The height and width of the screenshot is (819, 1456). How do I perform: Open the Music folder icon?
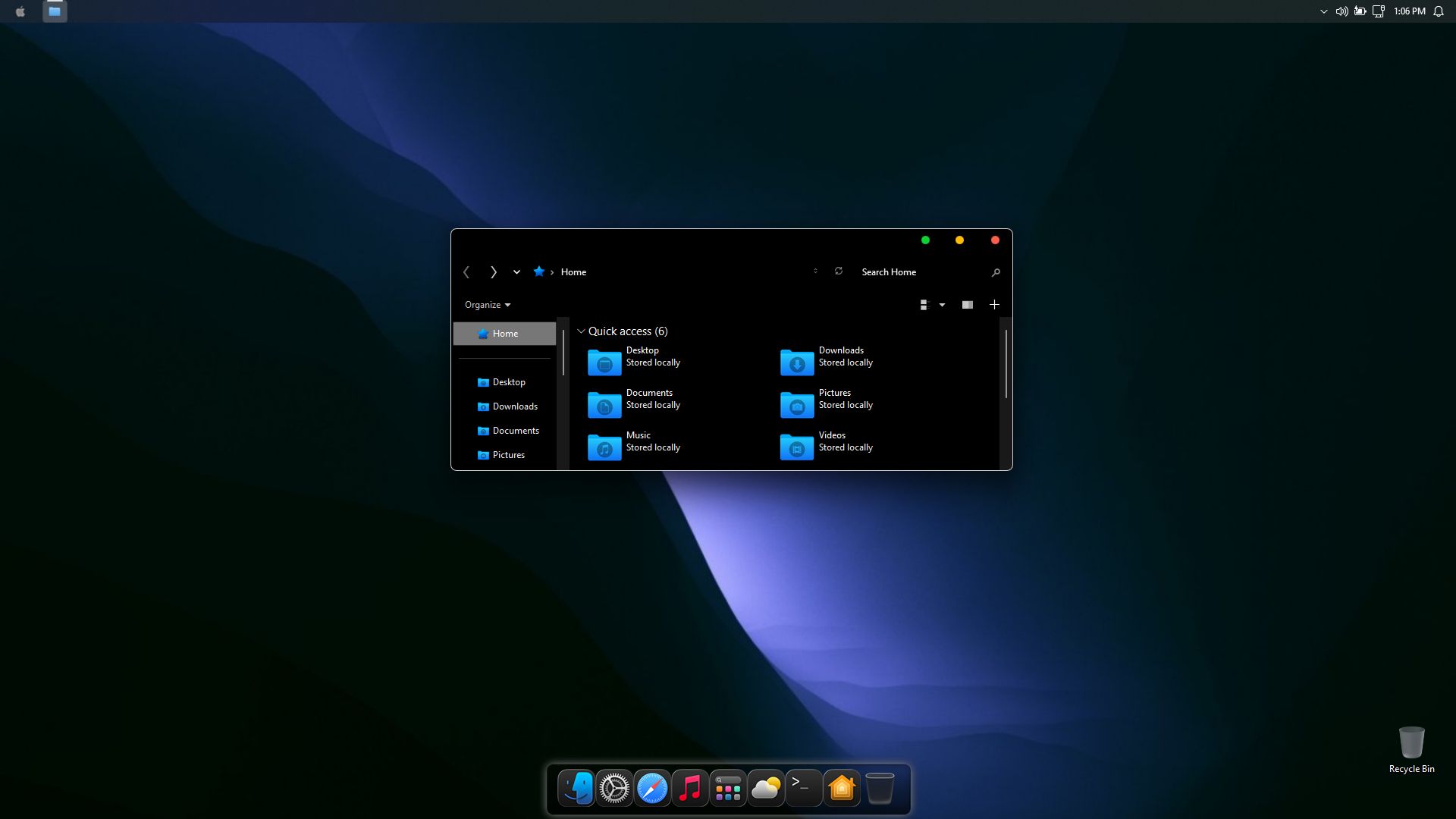tap(604, 447)
